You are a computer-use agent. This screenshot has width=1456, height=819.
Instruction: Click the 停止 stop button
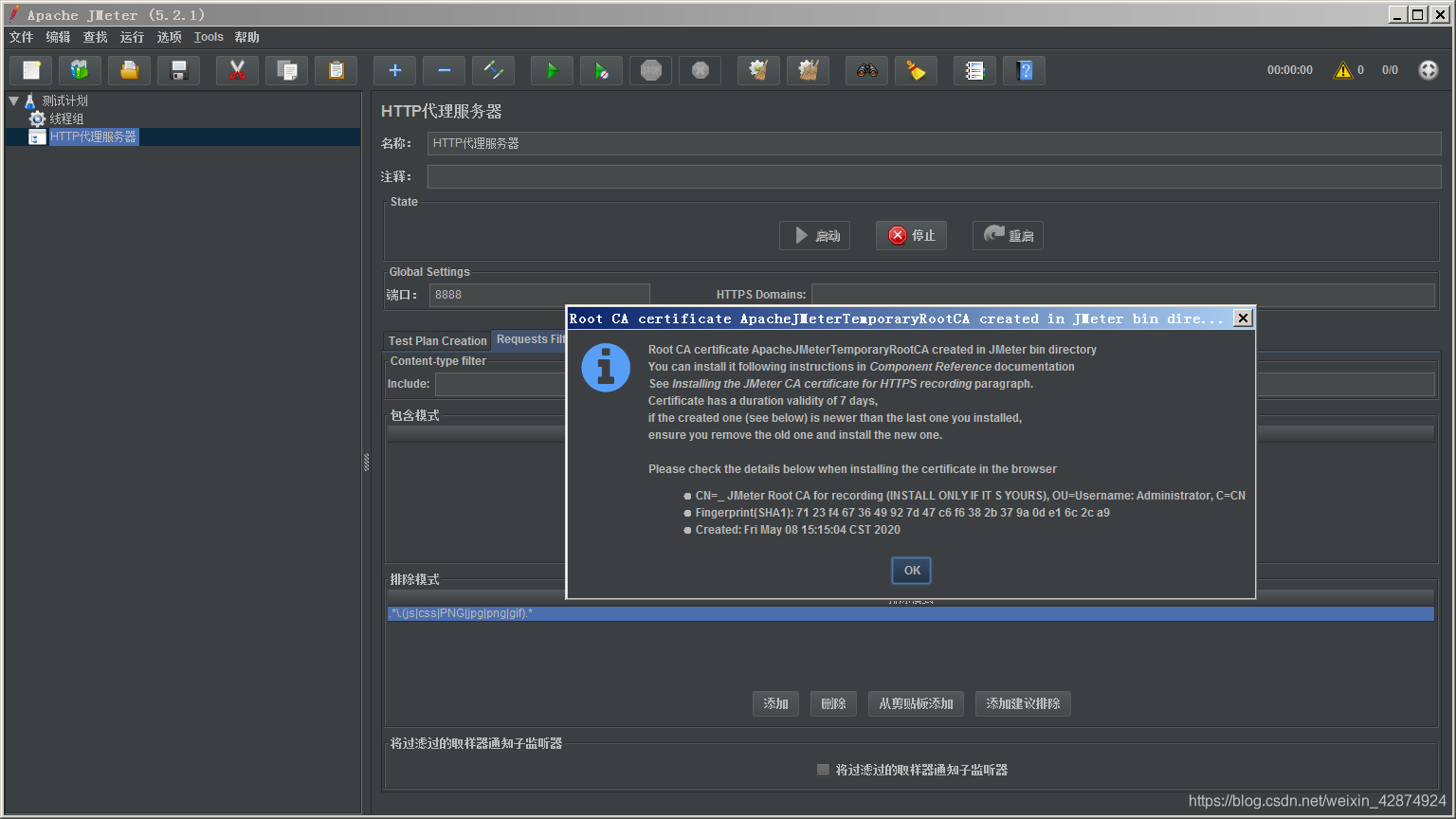911,235
